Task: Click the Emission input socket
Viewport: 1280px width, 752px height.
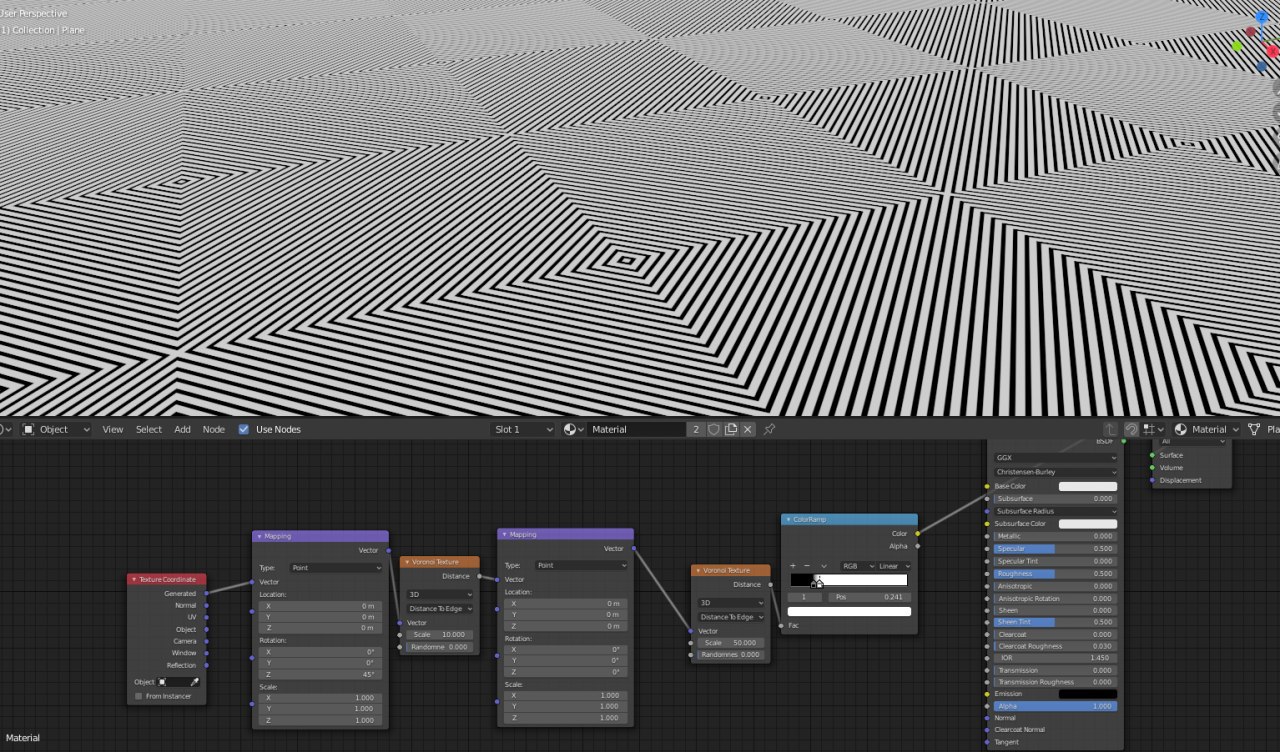Action: point(987,693)
